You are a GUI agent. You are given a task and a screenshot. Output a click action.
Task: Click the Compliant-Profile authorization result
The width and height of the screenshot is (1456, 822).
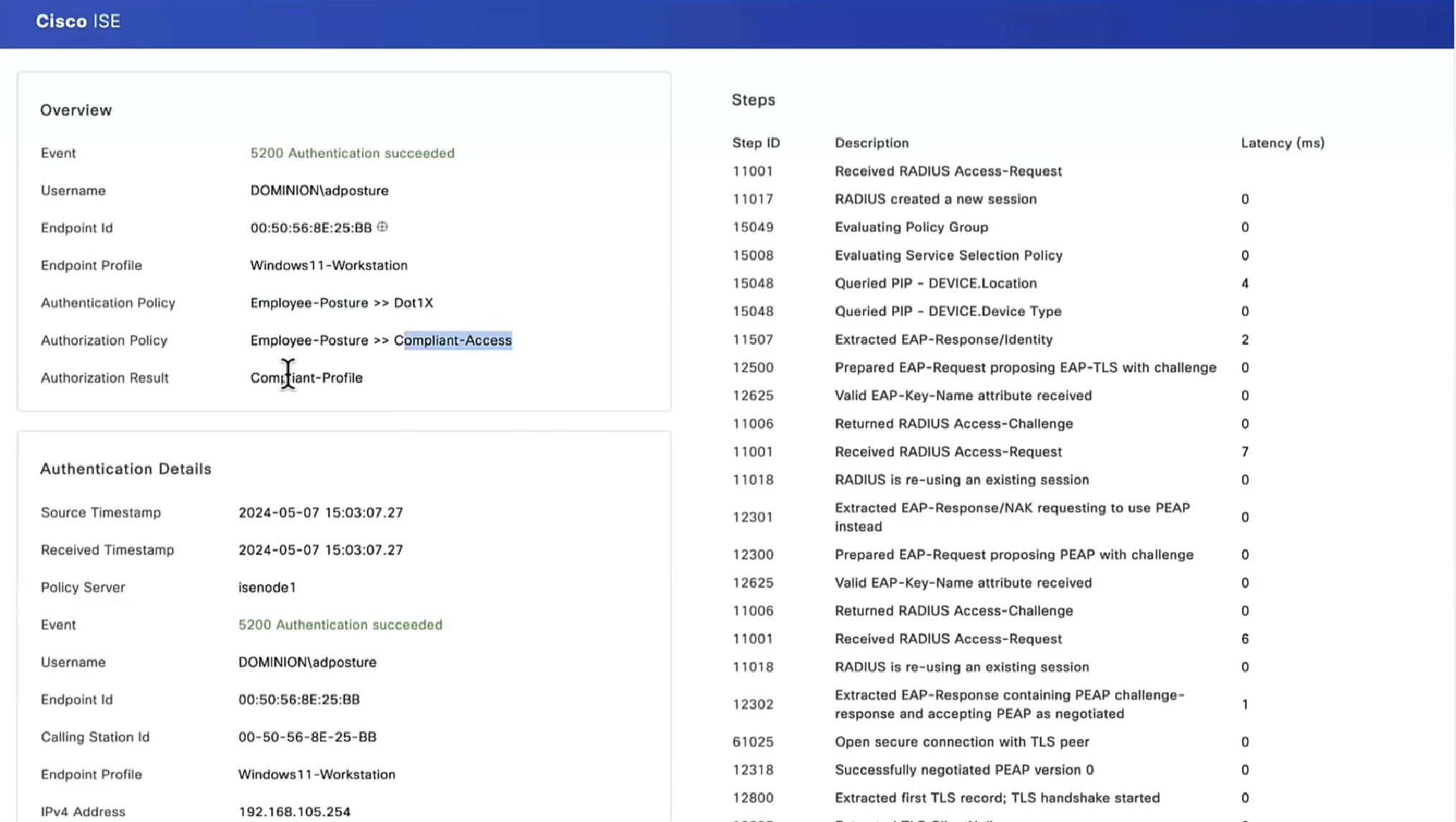[306, 378]
